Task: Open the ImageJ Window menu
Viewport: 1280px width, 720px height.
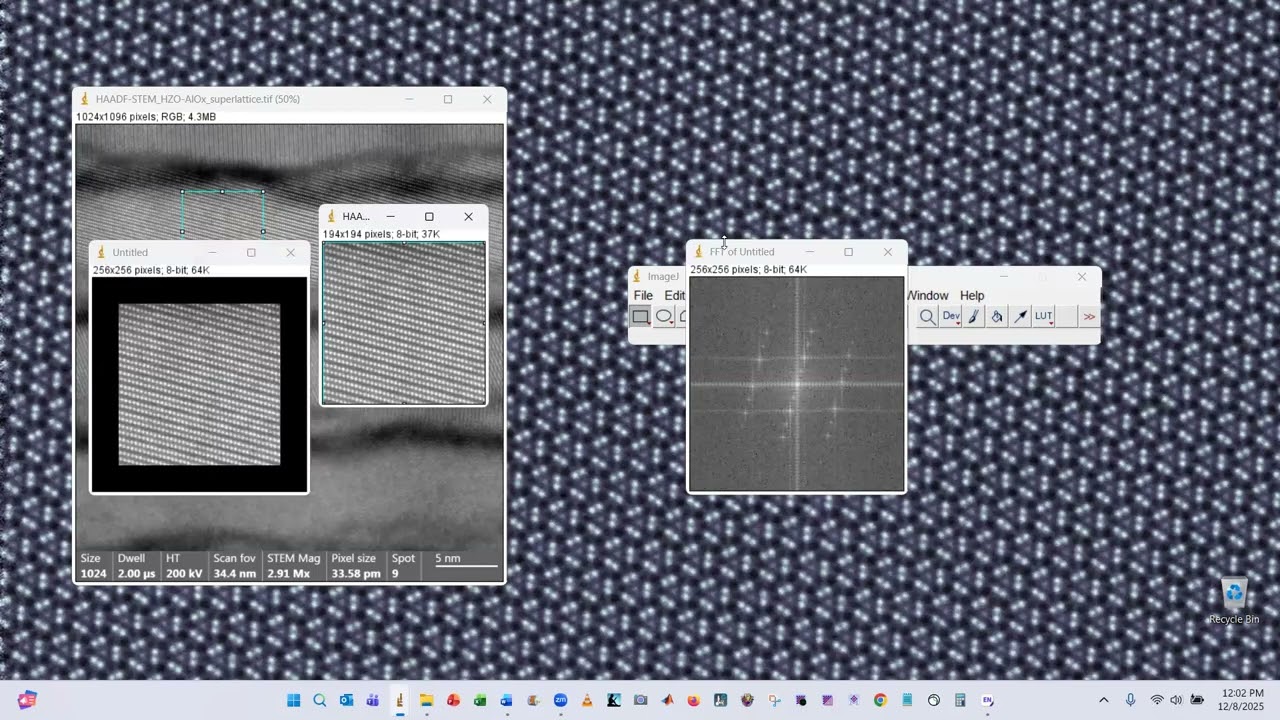Action: (928, 295)
